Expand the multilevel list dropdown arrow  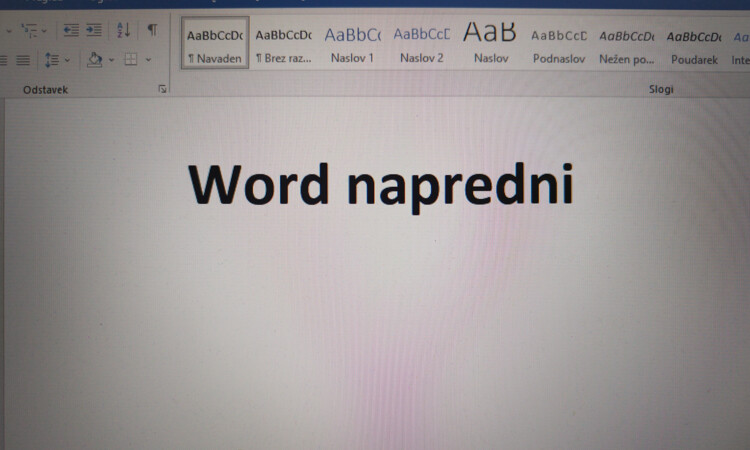[44, 31]
